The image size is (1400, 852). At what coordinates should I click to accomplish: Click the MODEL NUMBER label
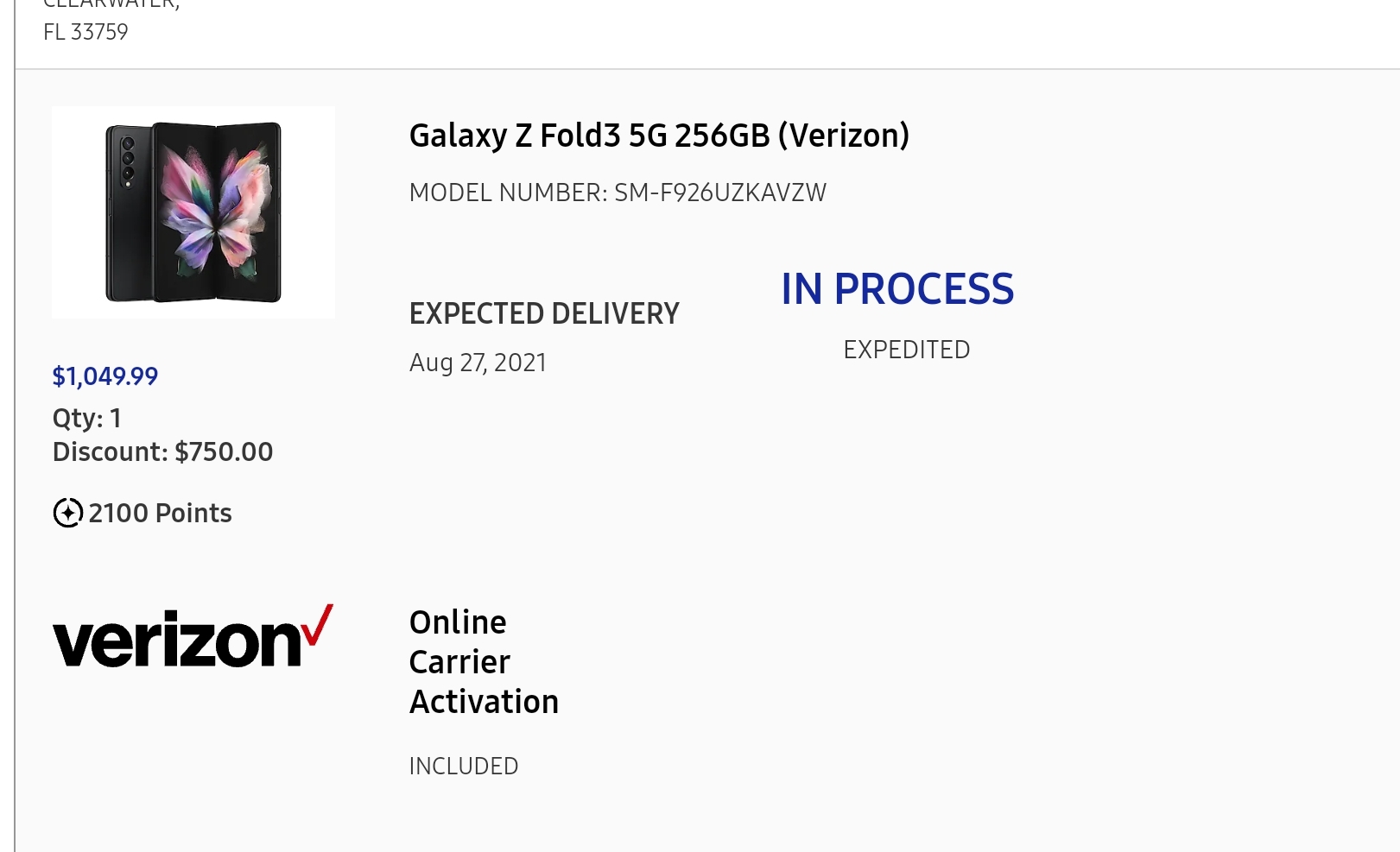pyautogui.click(x=509, y=192)
